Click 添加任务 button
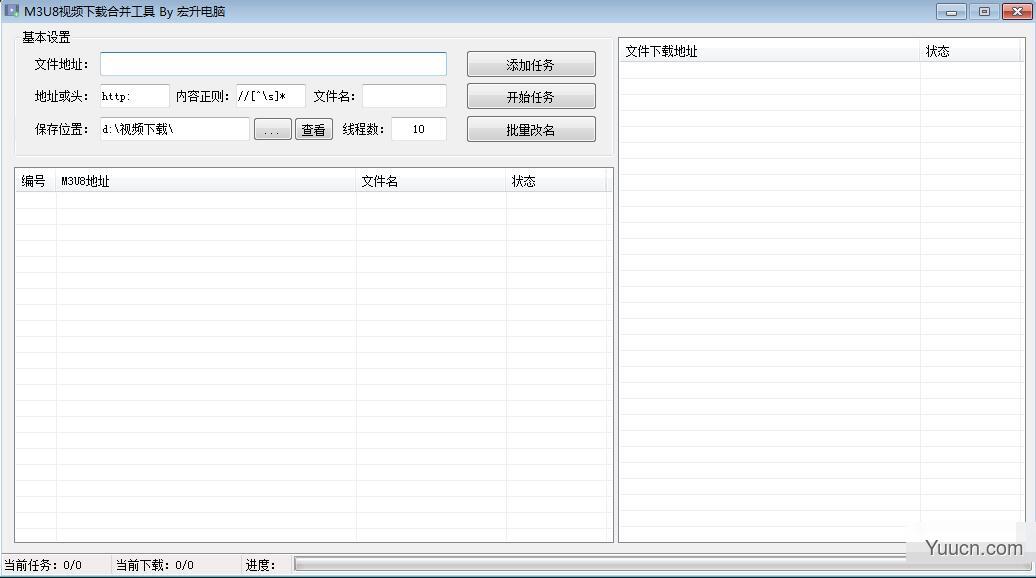This screenshot has width=1036, height=578. [x=531, y=64]
